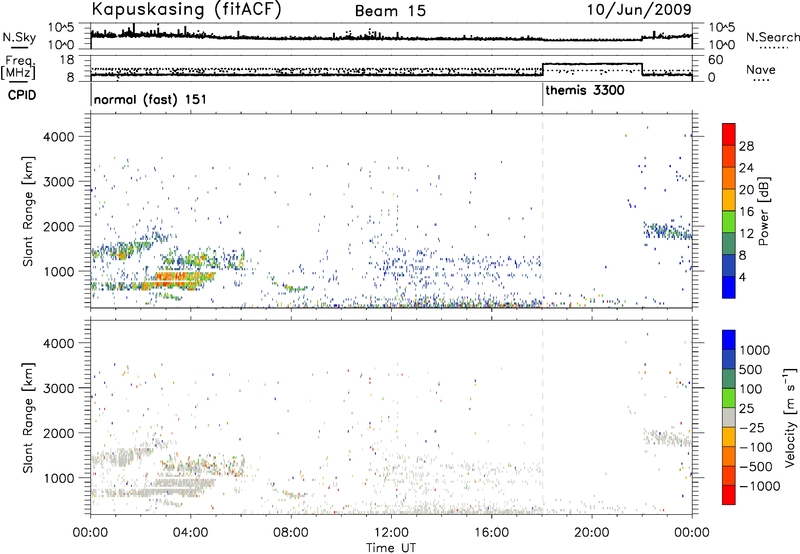The height and width of the screenshot is (554, 800).
Task: Click the 12–16 dB light green Power swatch
Action: 729,222
